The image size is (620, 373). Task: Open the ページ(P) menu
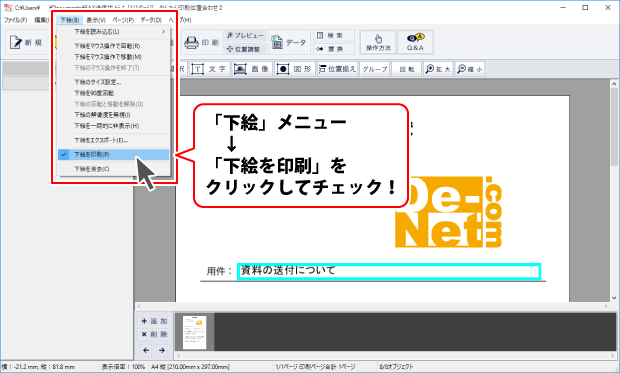123,20
